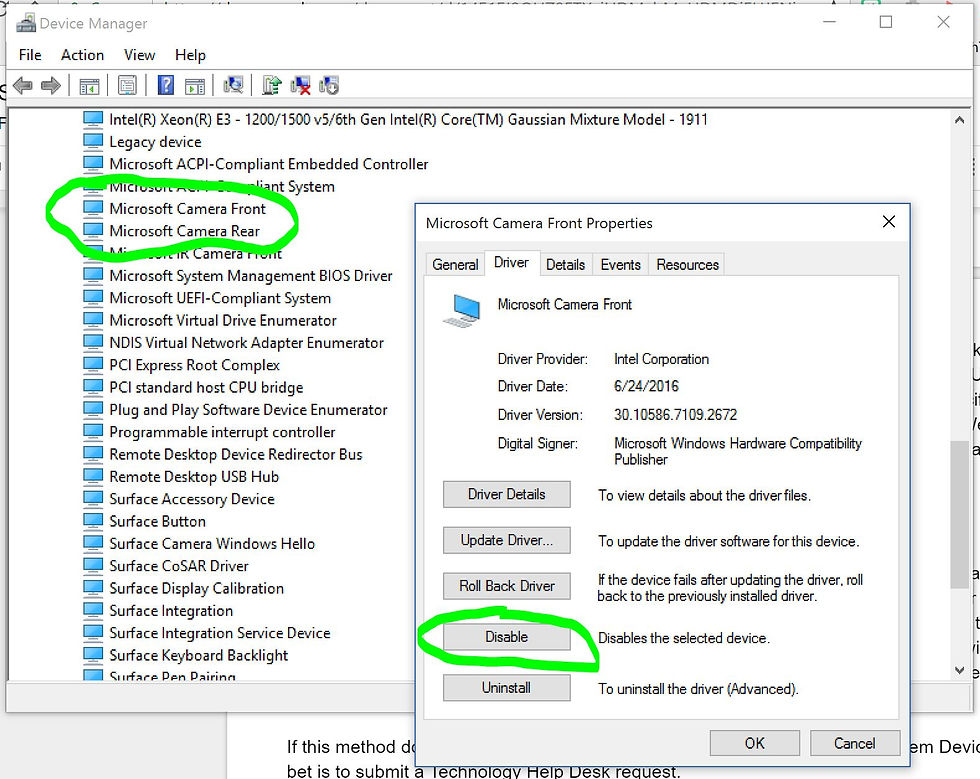980x779 pixels.
Task: Click the Back arrow toolbar icon
Action: tap(22, 85)
